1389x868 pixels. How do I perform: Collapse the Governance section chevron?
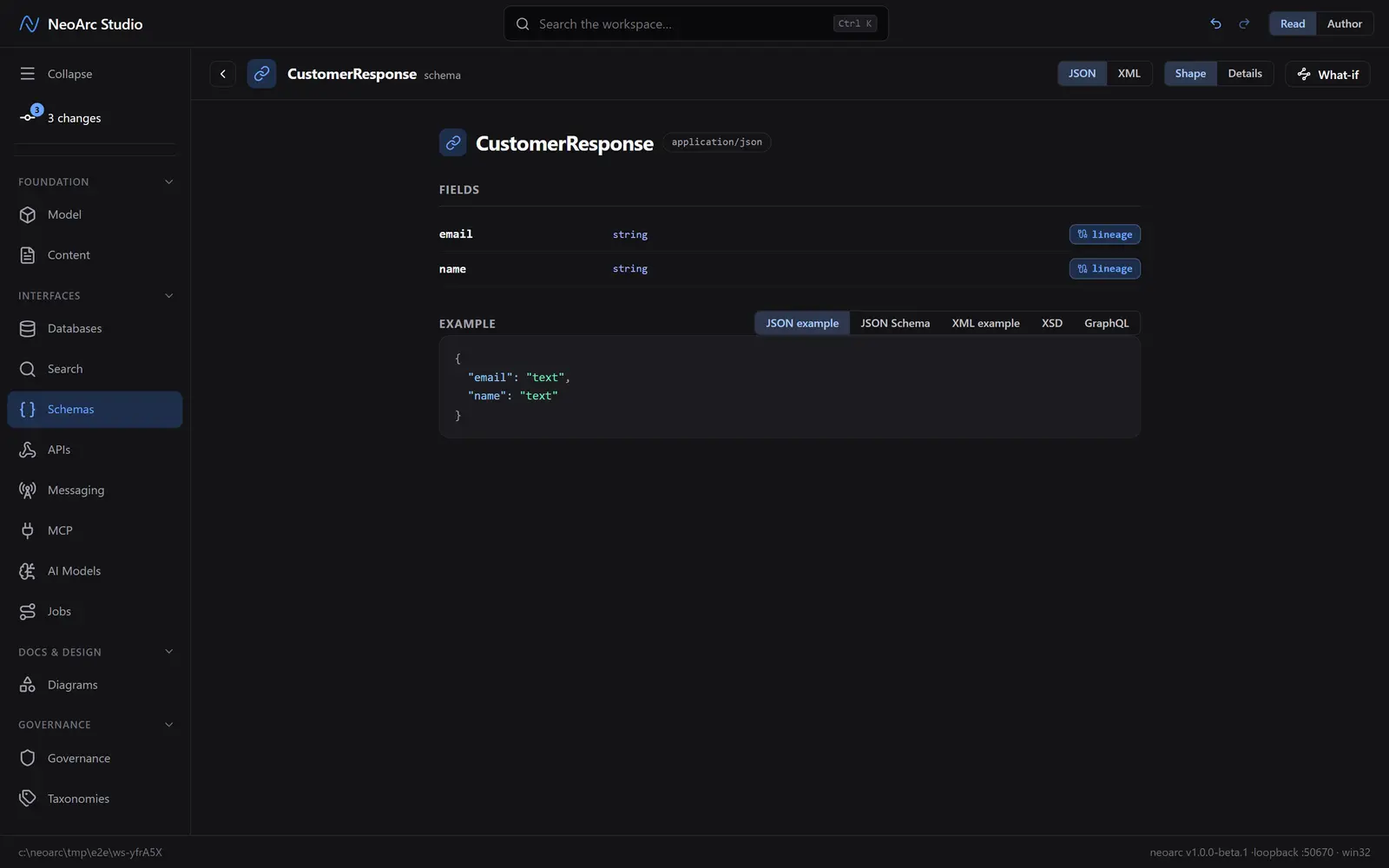click(169, 725)
